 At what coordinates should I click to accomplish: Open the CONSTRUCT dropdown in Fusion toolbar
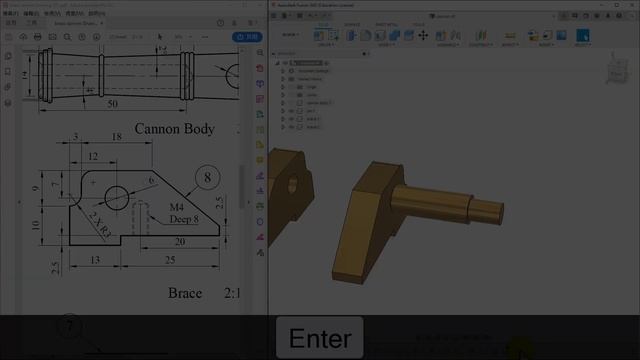pyautogui.click(x=481, y=44)
